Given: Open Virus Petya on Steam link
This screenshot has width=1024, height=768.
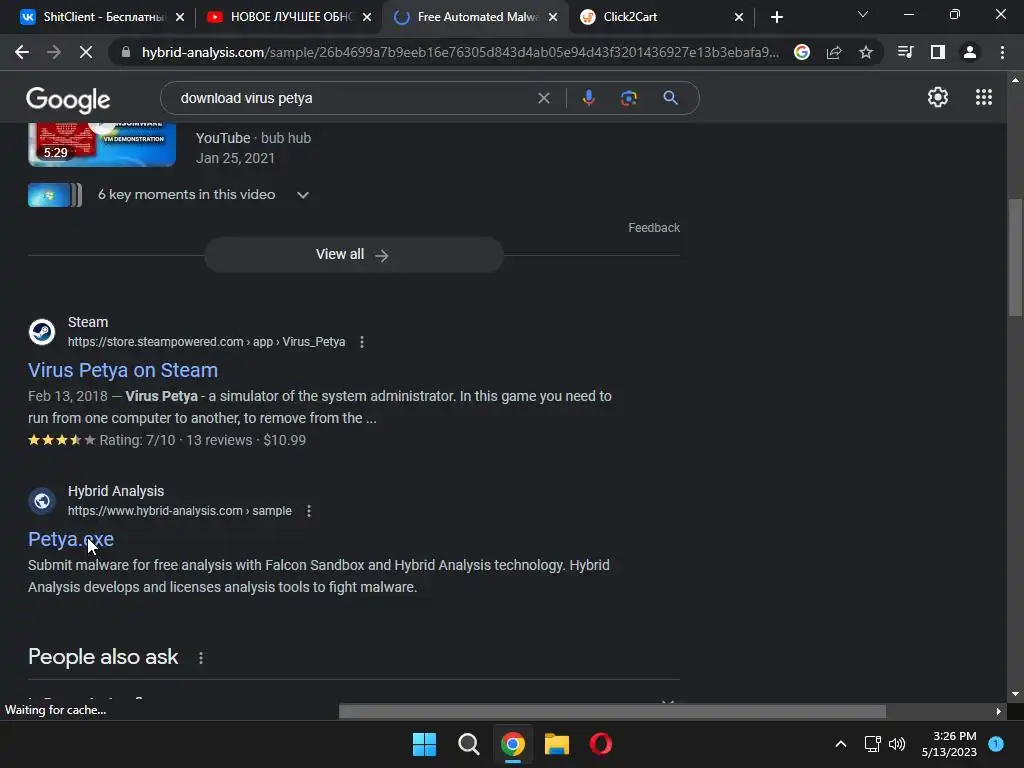Looking at the screenshot, I should coord(123,370).
